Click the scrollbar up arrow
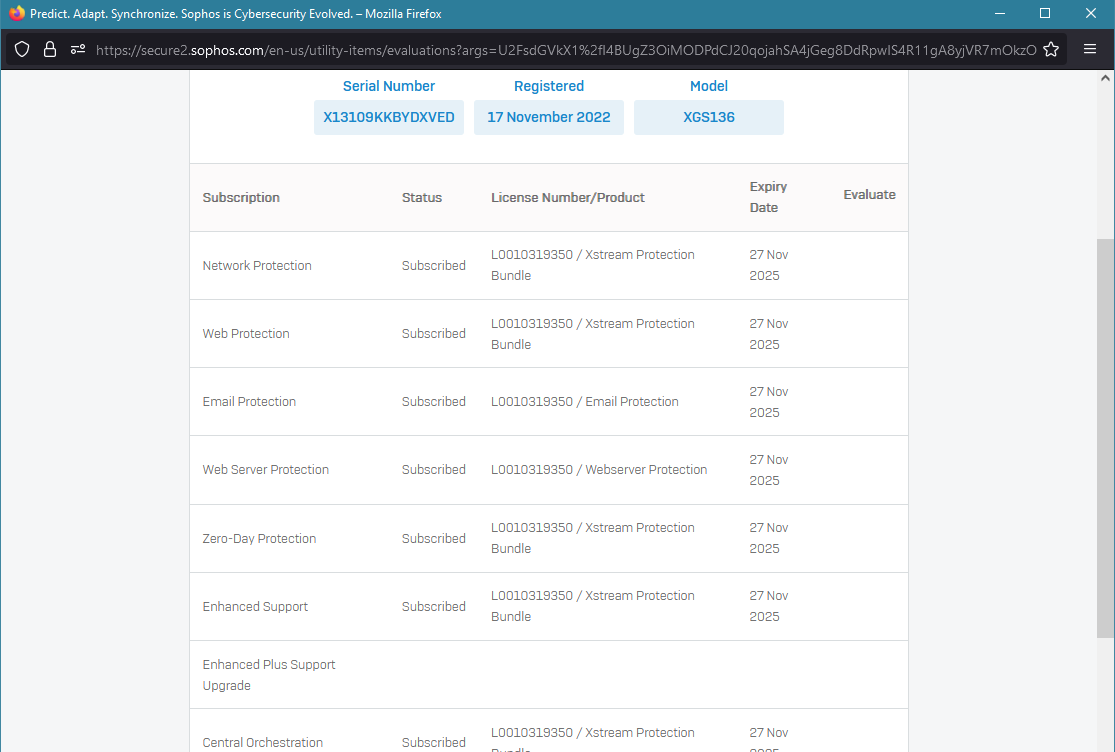 [x=1105, y=78]
